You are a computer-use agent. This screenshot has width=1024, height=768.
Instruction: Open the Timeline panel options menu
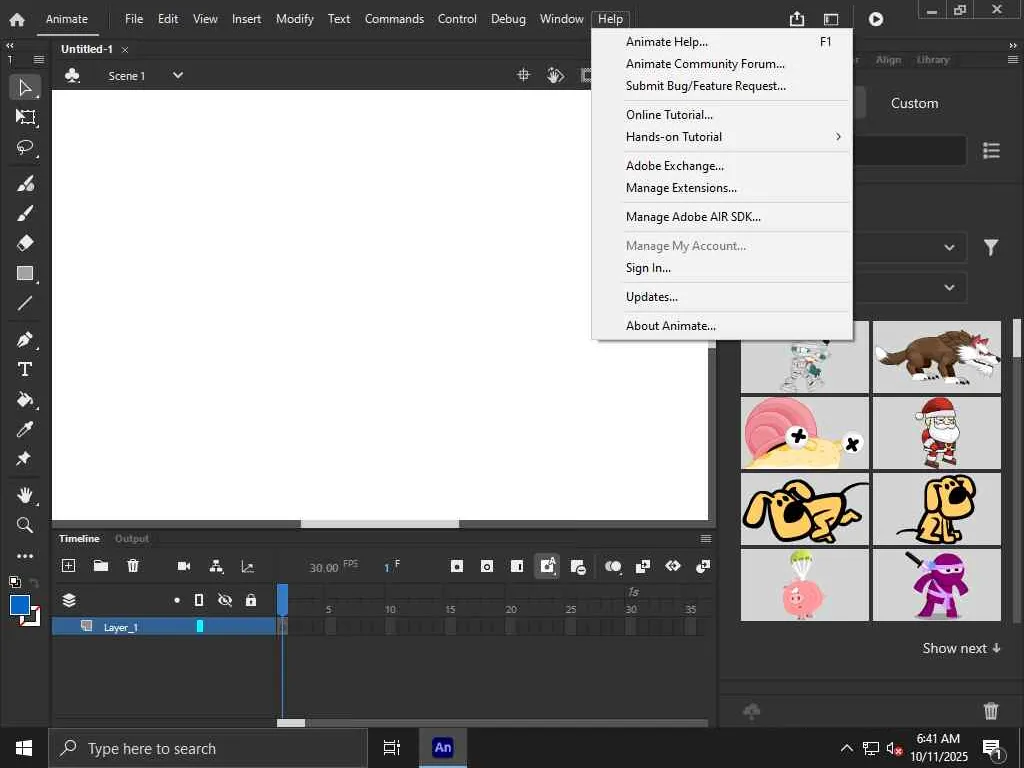(706, 539)
